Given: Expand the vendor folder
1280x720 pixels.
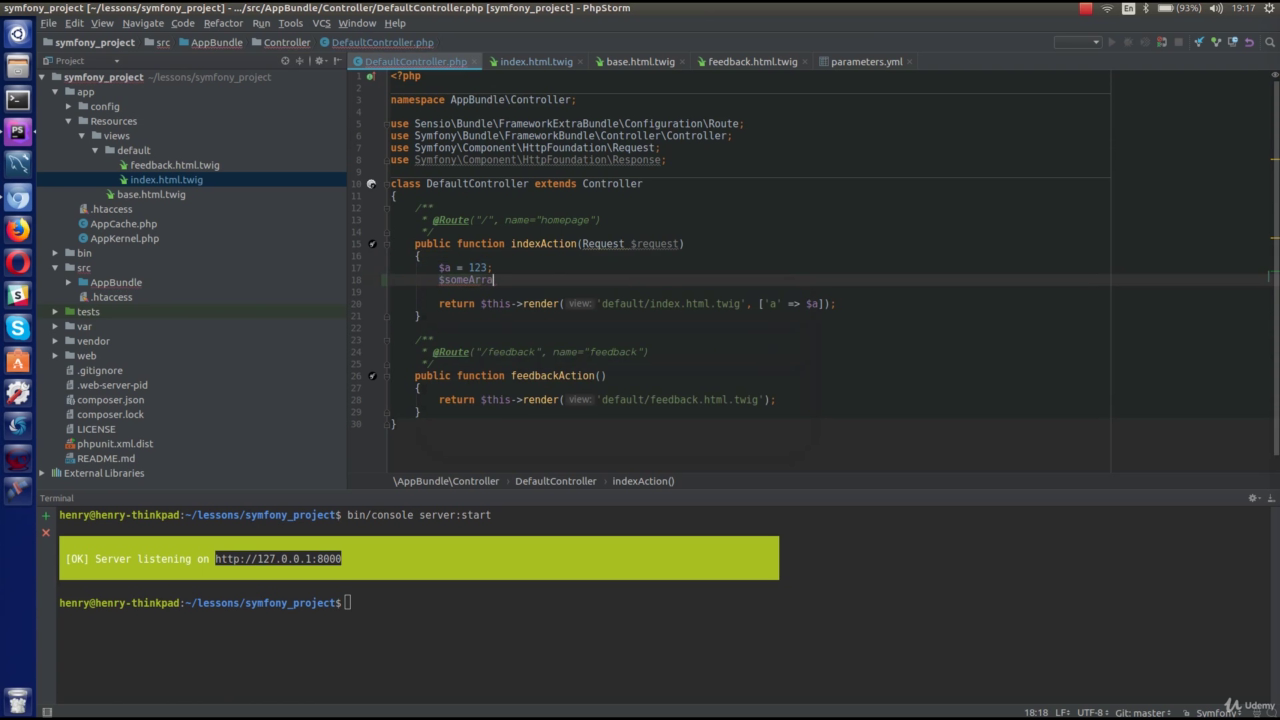Looking at the screenshot, I should [x=56, y=341].
